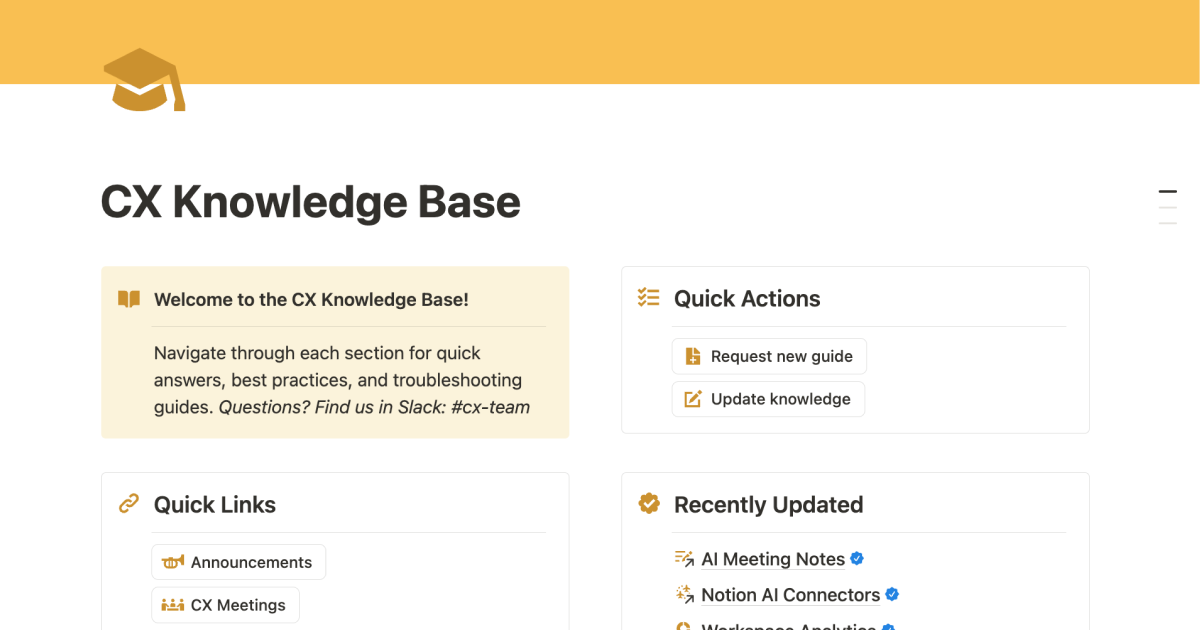Click the badge icon beside Recently Updated
This screenshot has width=1200, height=630.
point(648,504)
